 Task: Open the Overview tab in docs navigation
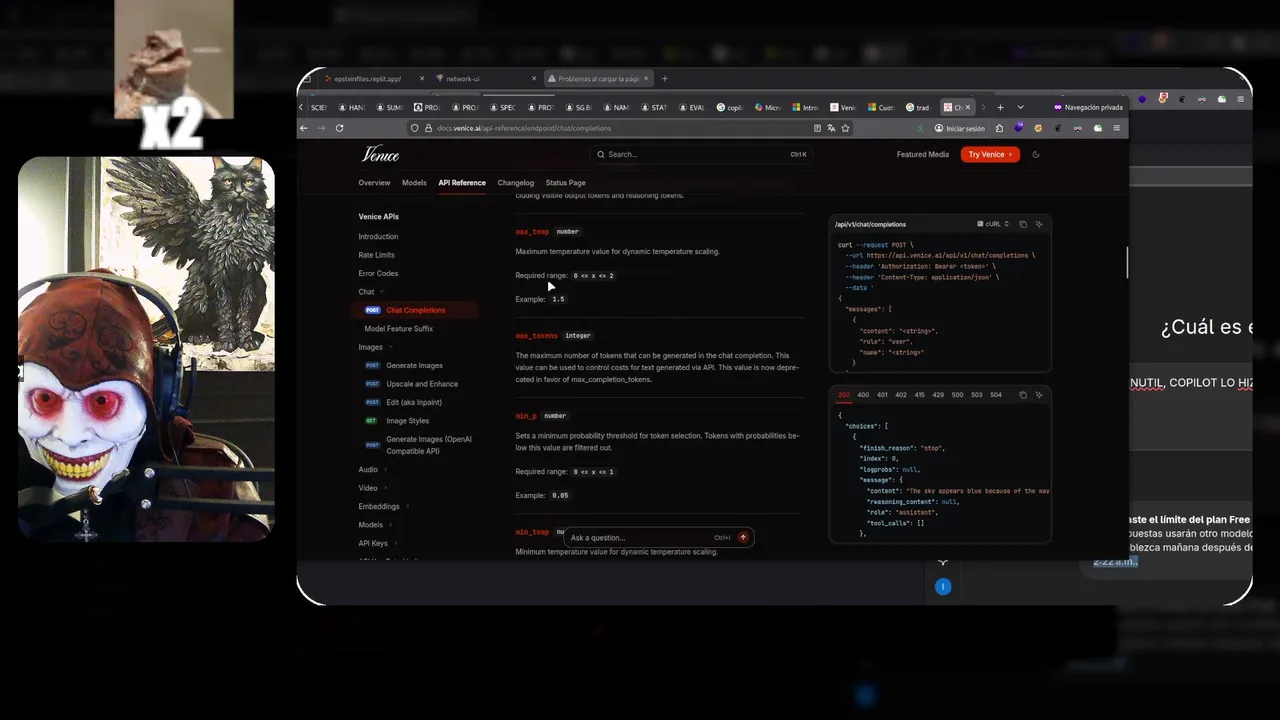point(374,183)
